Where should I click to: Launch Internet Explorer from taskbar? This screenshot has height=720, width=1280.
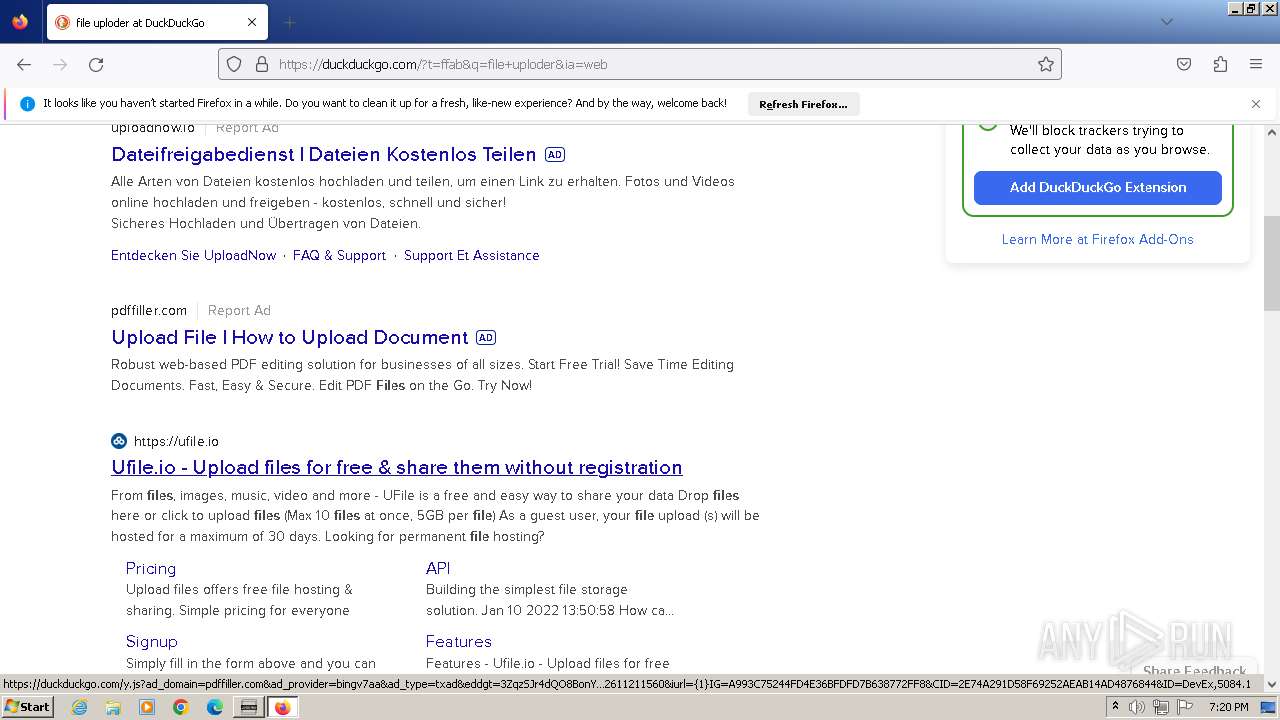point(80,707)
